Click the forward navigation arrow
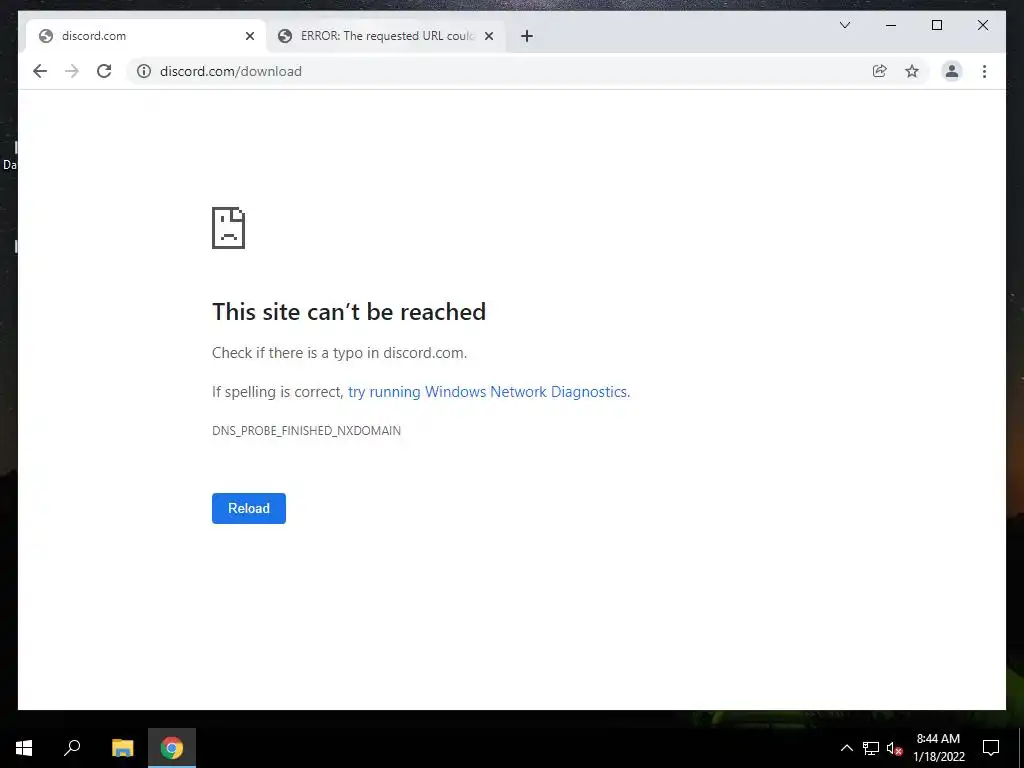This screenshot has height=768, width=1024. 72,71
